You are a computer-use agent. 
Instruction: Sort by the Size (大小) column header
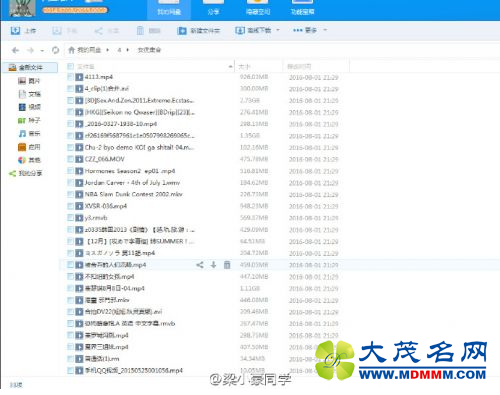(x=244, y=67)
